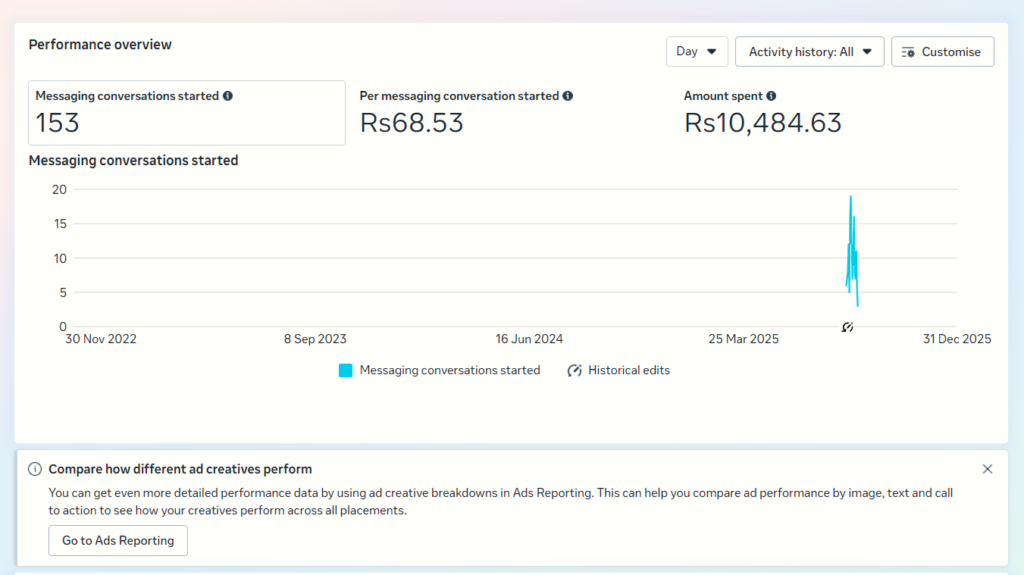Click the peak of the blue chart line
This screenshot has height=575, width=1024.
point(851,197)
